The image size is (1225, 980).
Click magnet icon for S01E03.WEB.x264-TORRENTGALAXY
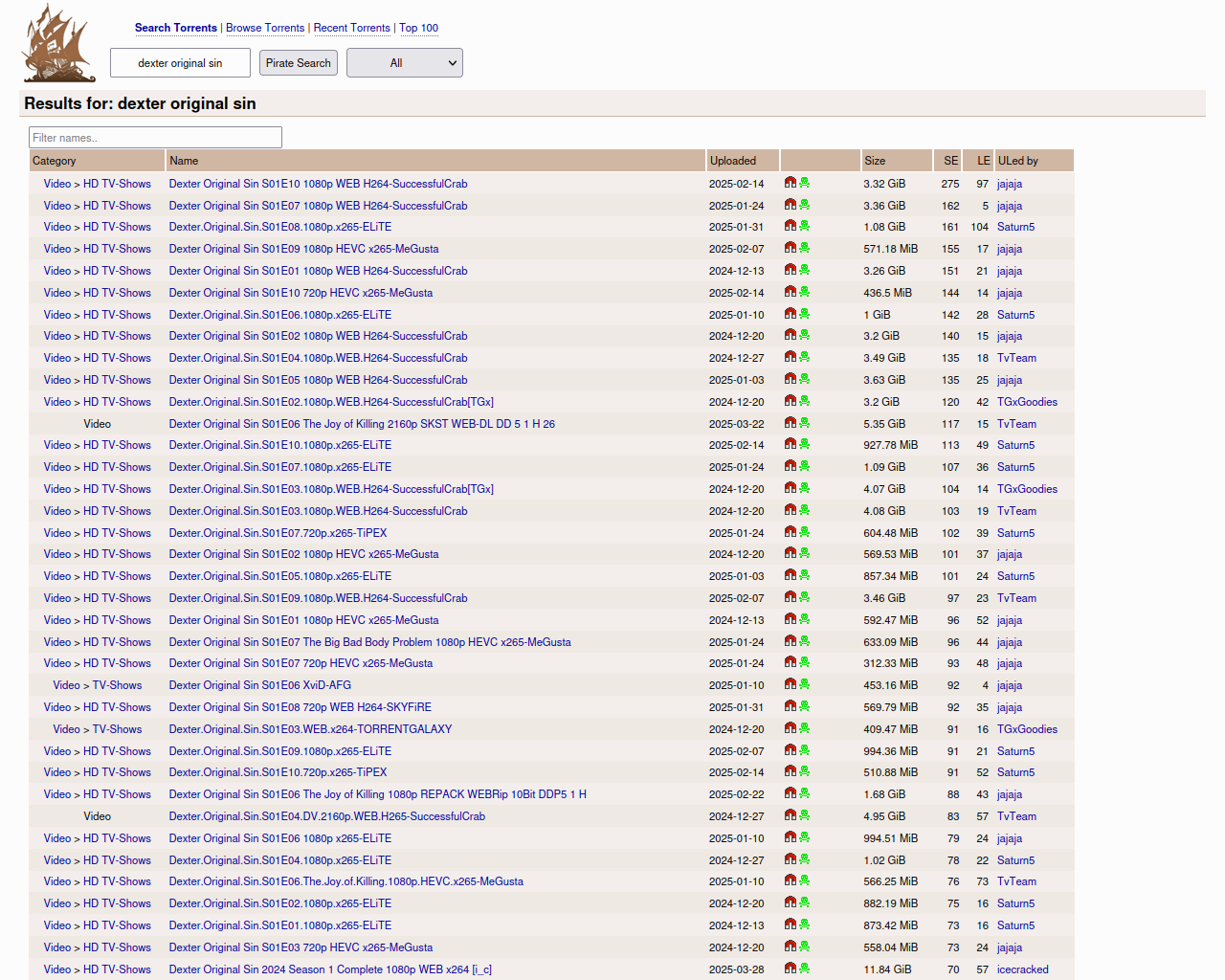pyautogui.click(x=790, y=728)
